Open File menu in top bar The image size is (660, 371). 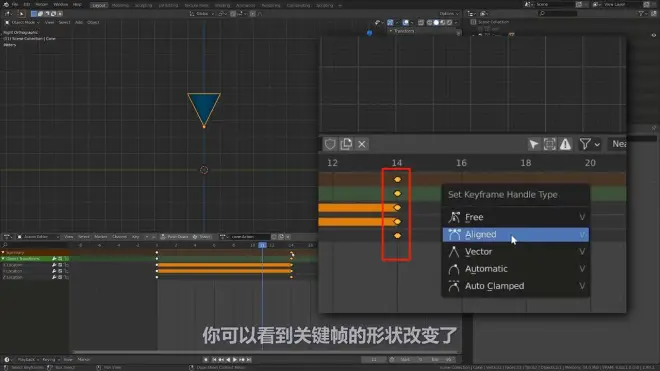(15, 4)
